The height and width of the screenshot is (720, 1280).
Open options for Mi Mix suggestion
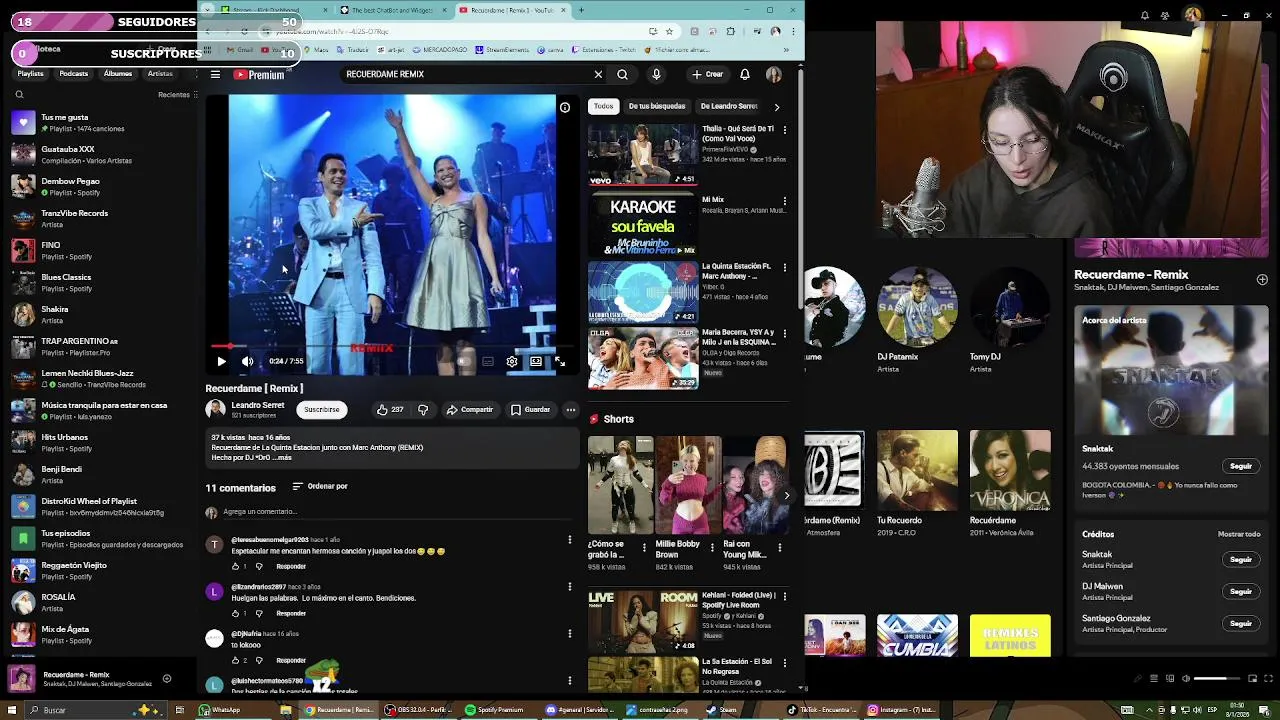(x=785, y=201)
